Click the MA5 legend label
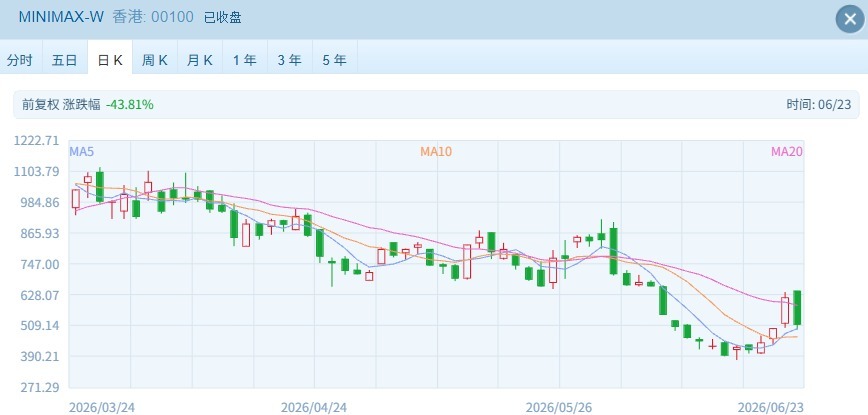 tap(80, 152)
